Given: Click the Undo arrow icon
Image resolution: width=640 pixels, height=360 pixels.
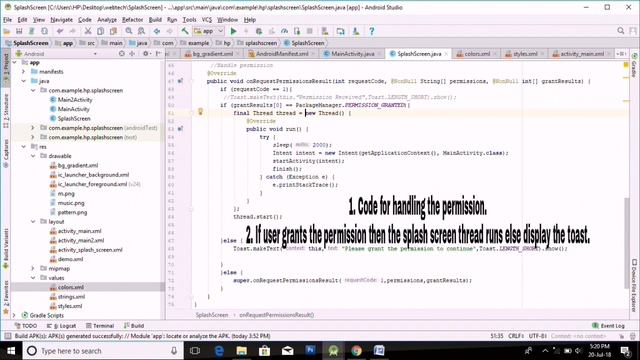Looking at the screenshot, I should [60, 31].
